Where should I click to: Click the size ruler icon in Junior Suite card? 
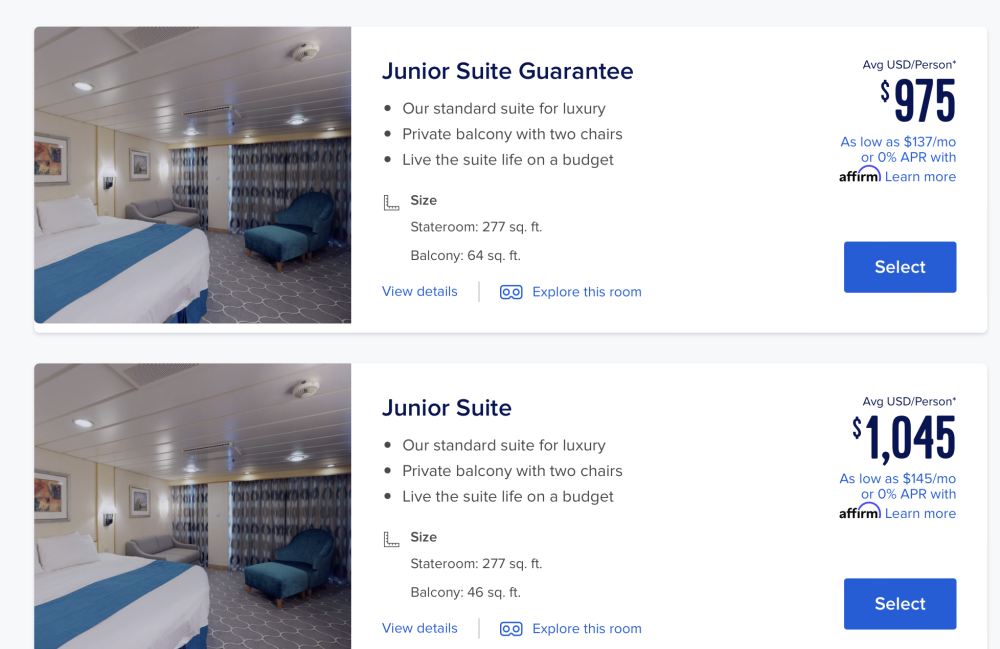coord(391,539)
